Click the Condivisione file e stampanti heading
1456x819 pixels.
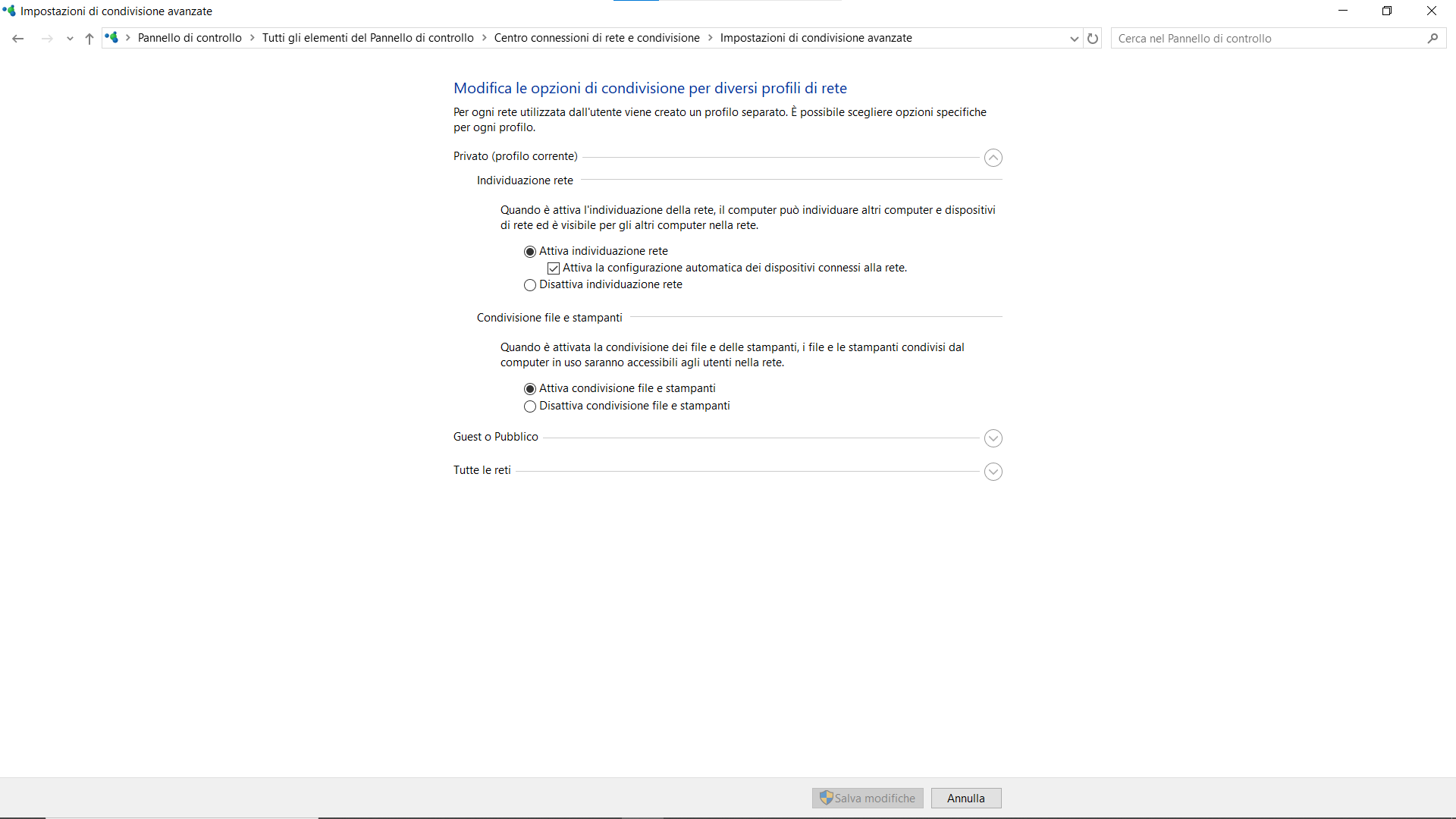click(550, 318)
